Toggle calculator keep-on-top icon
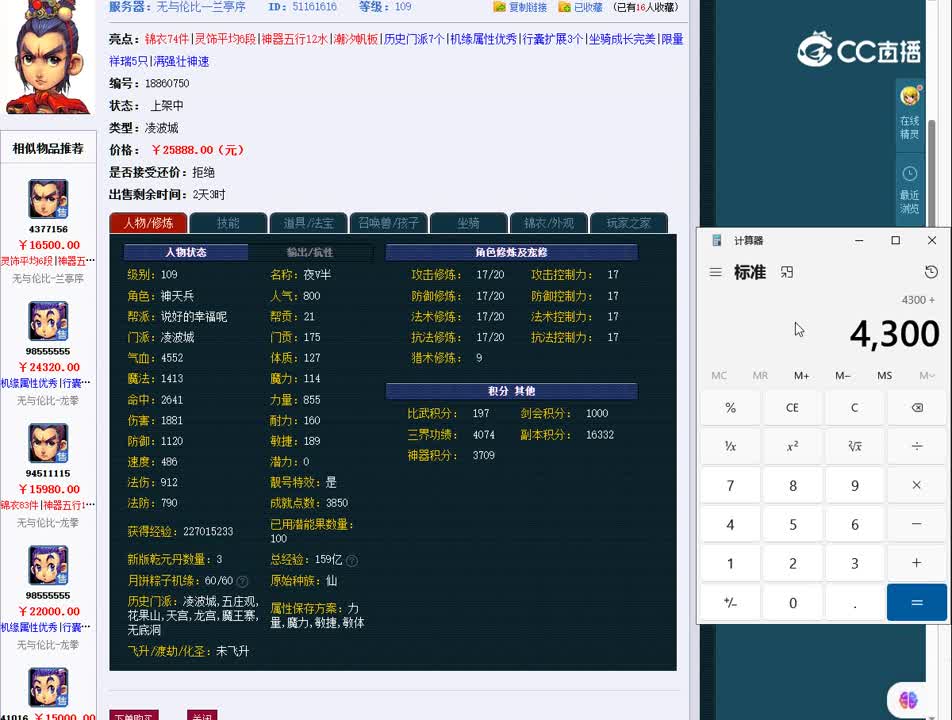This screenshot has width=952, height=720. (787, 272)
